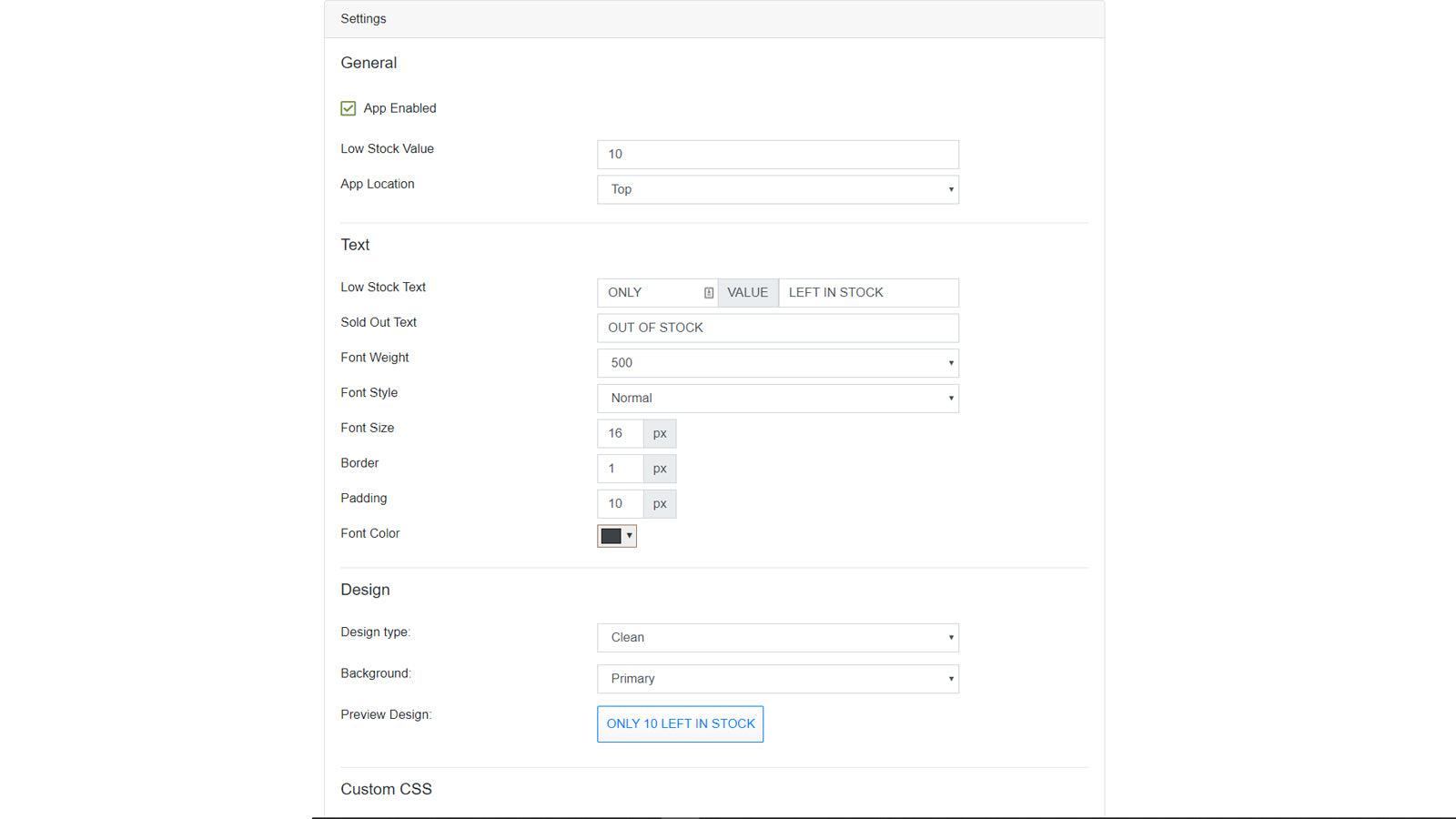The width and height of the screenshot is (1456, 819).
Task: Enable the App Enabled checkbox
Action: [x=348, y=107]
